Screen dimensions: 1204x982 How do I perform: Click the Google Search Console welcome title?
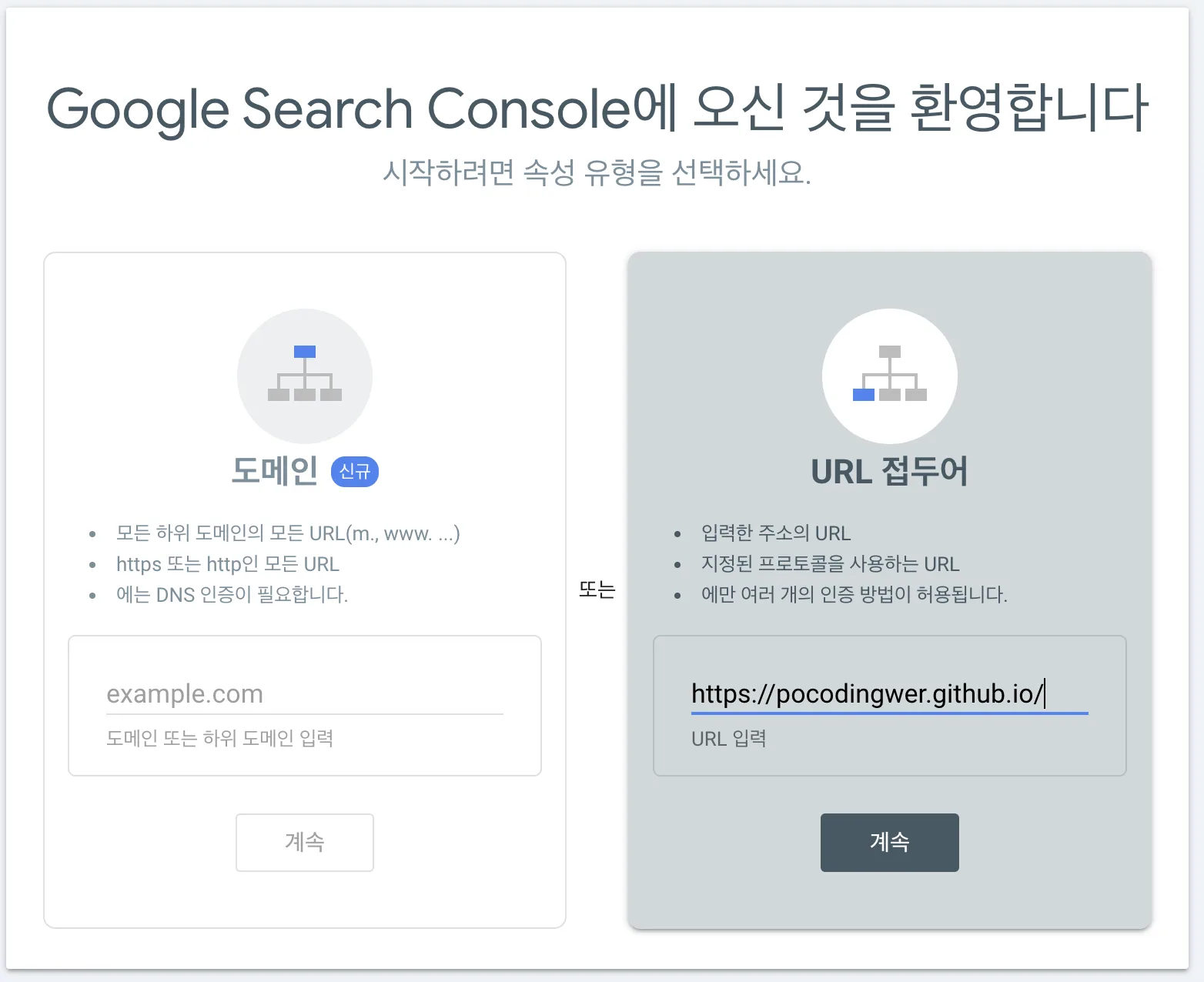[x=597, y=109]
